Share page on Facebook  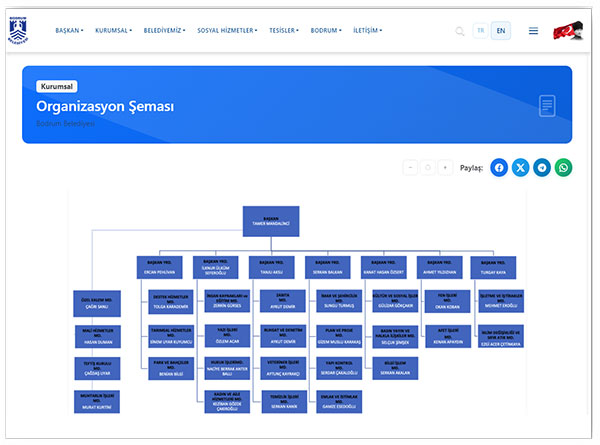point(499,168)
